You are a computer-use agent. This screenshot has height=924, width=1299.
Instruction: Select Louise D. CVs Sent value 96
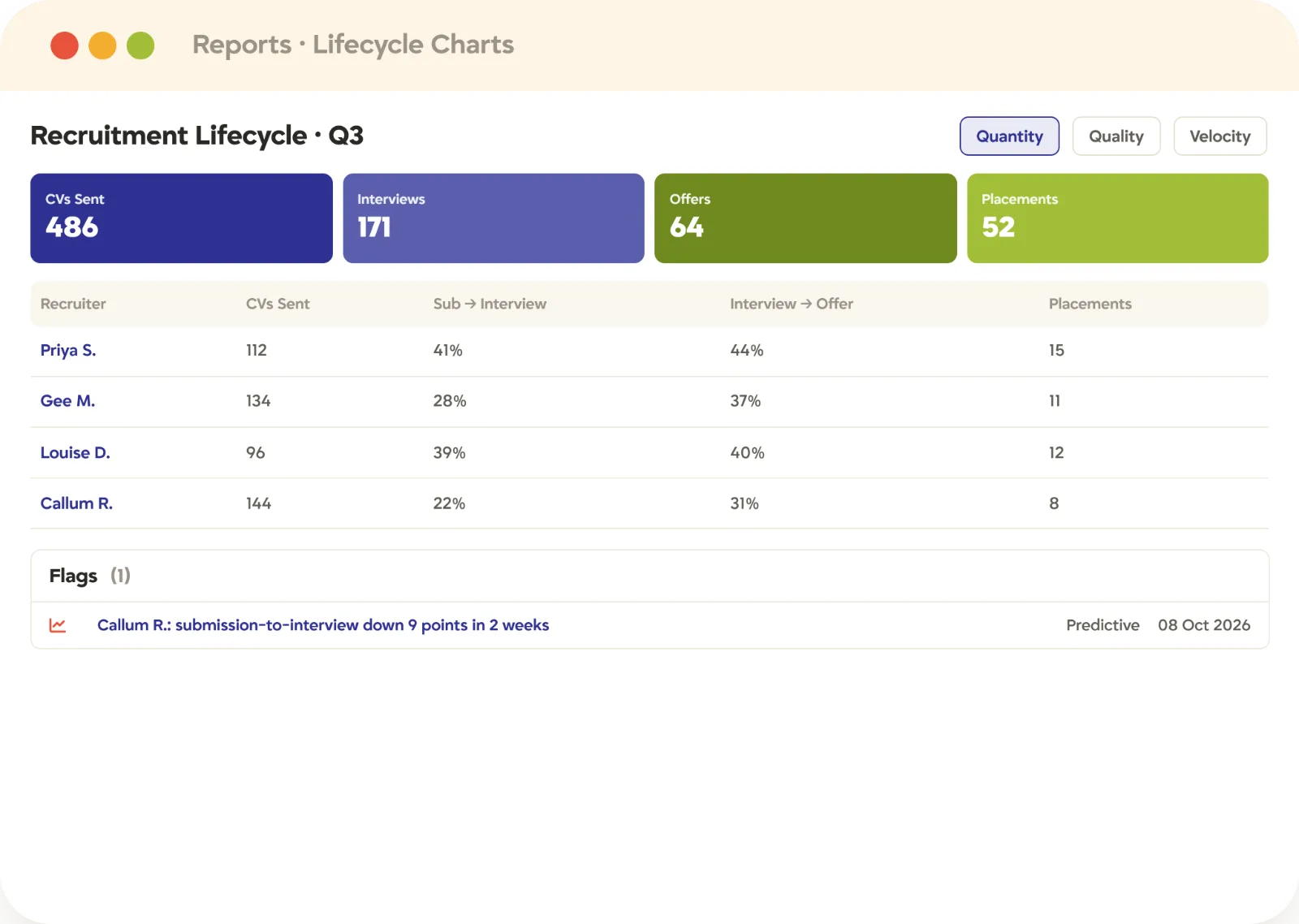pos(256,453)
